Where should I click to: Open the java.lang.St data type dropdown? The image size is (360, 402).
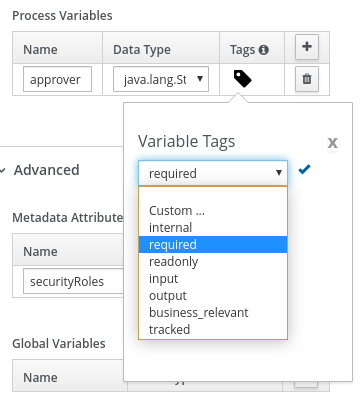[161, 79]
